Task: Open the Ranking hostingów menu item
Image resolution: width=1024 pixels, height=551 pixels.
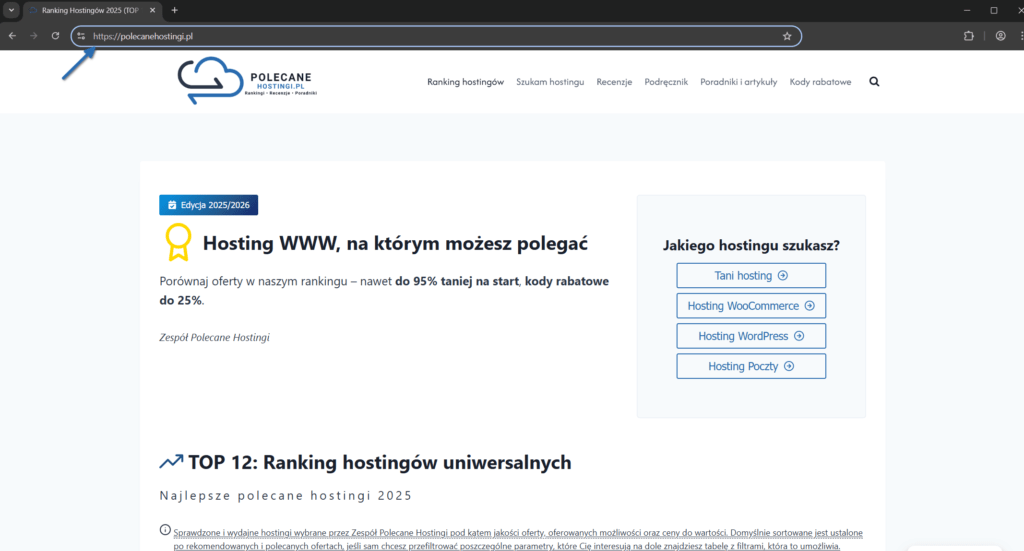Action: pyautogui.click(x=465, y=82)
